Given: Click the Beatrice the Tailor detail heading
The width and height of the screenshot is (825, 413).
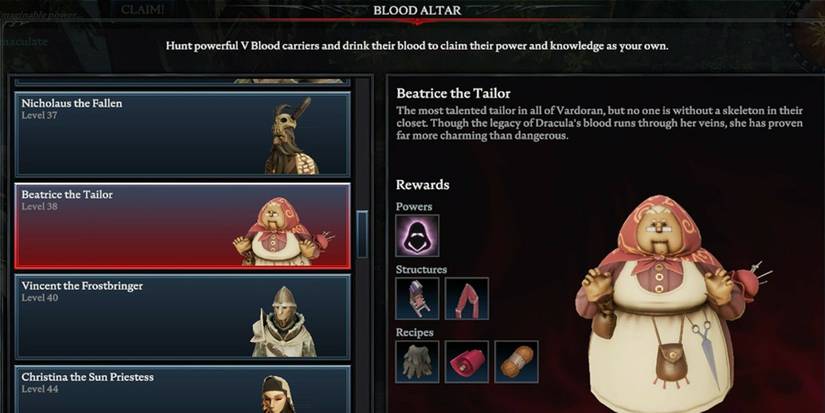Looking at the screenshot, I should click(x=453, y=93).
